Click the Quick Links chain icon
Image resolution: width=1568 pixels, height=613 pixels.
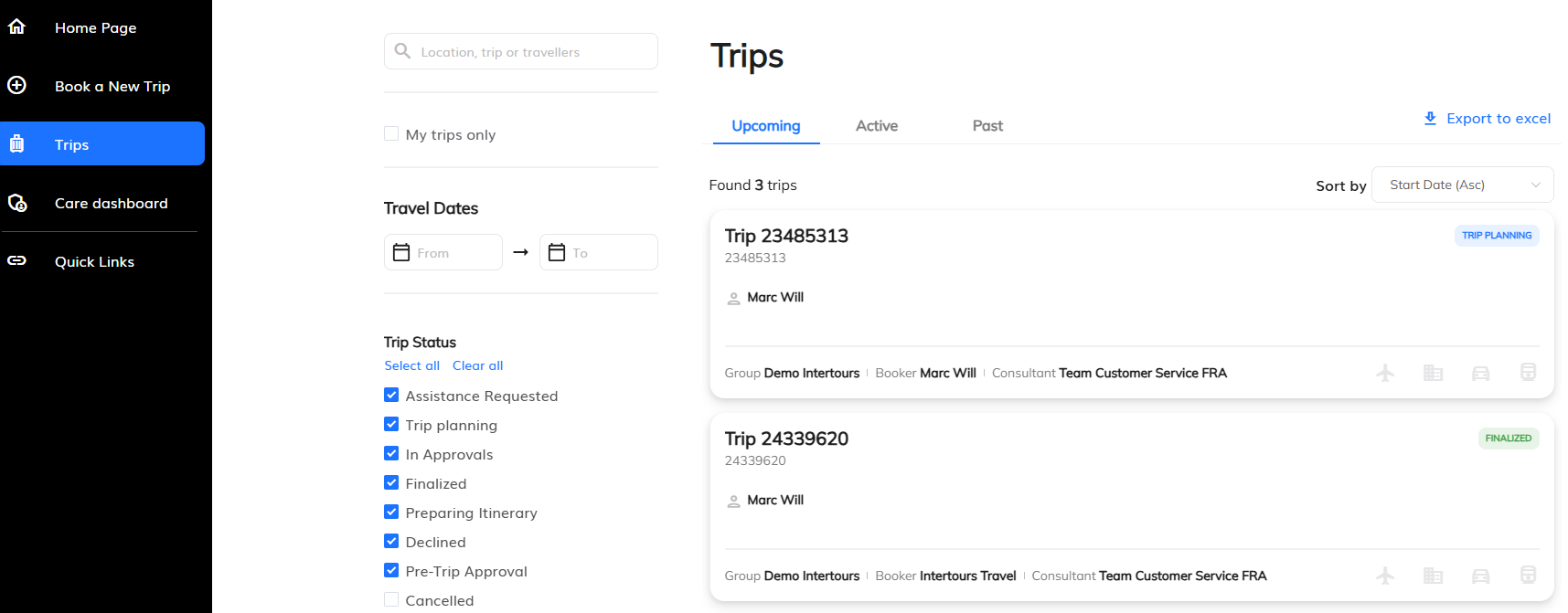16,260
